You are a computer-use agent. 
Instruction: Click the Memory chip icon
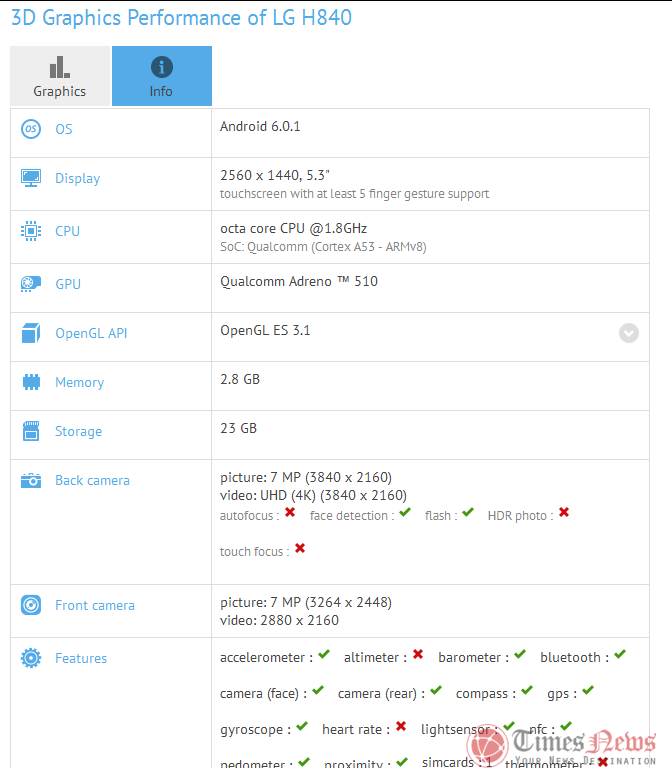click(31, 382)
